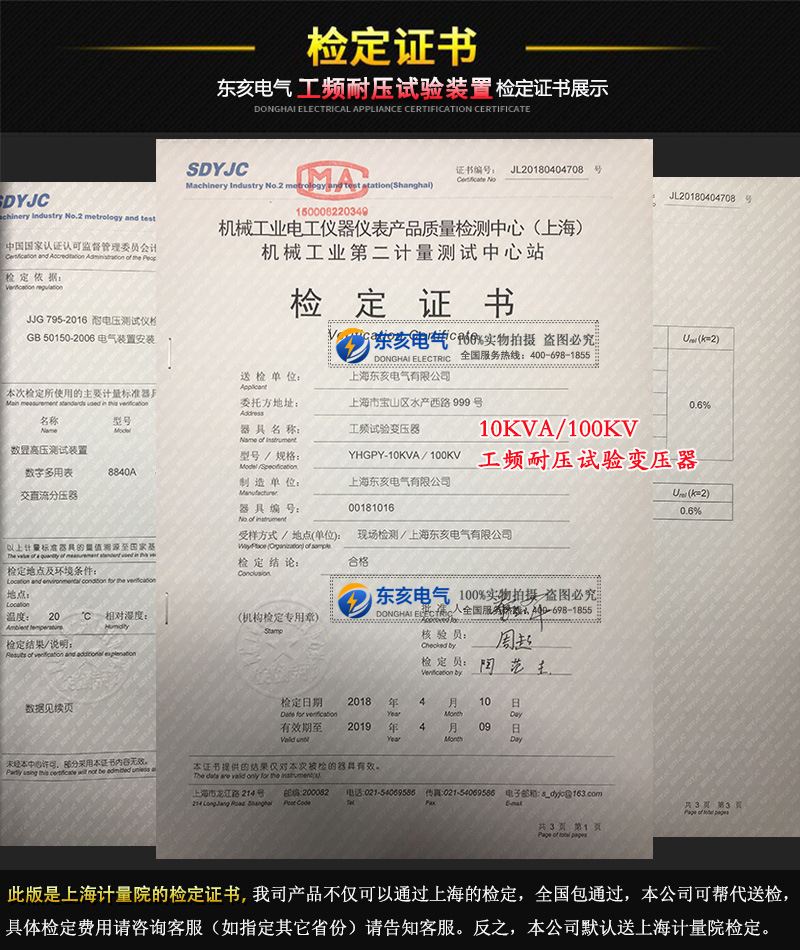Click the 送检单位 field label
This screenshot has width=800, height=950.
point(270,376)
